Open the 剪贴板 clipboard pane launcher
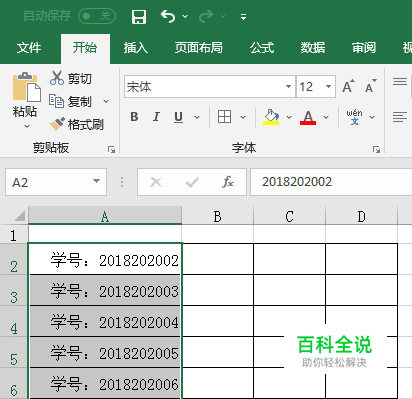Screen dimensions: 412x399 111,150
